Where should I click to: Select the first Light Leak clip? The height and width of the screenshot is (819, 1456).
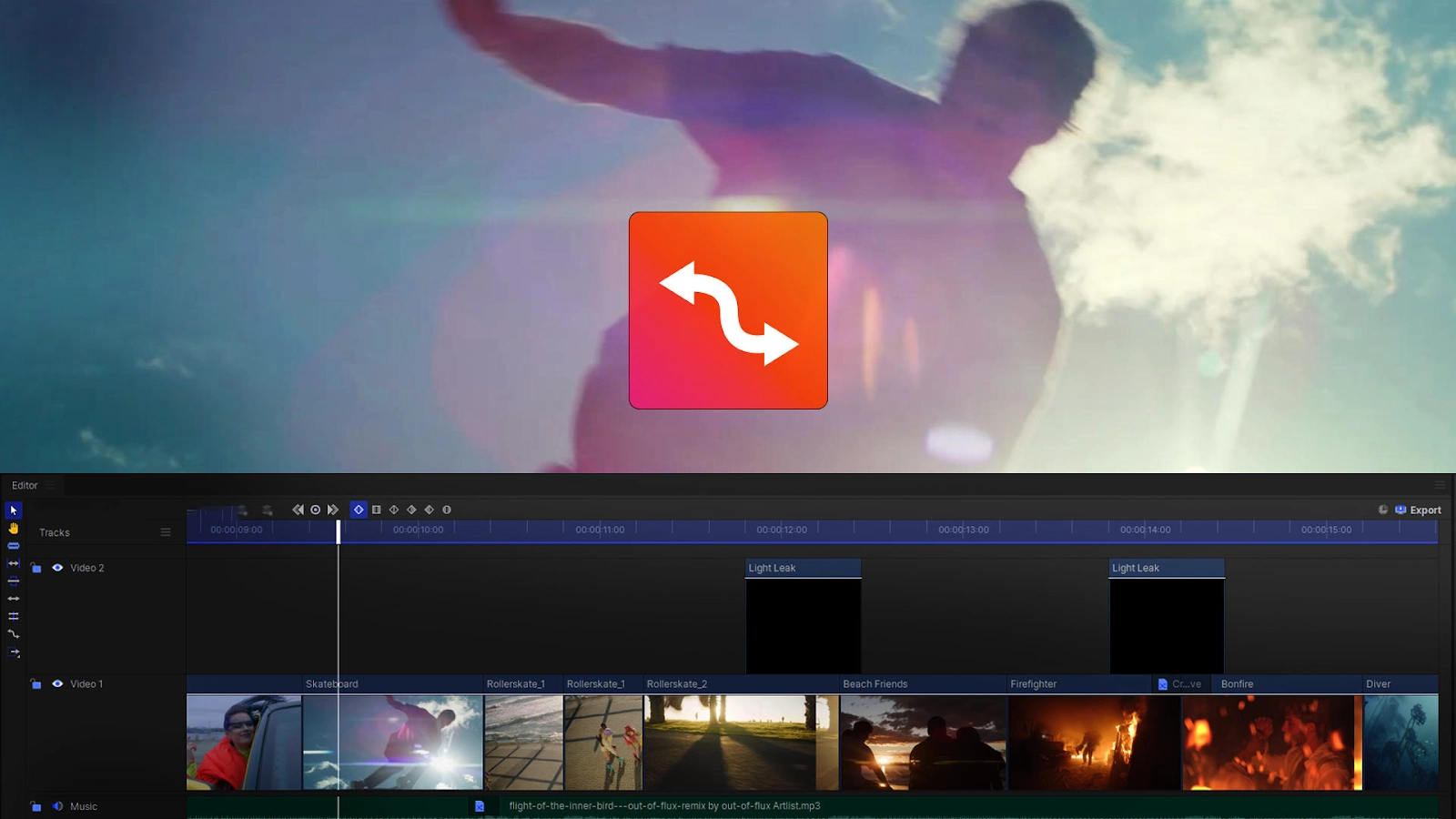(804, 616)
